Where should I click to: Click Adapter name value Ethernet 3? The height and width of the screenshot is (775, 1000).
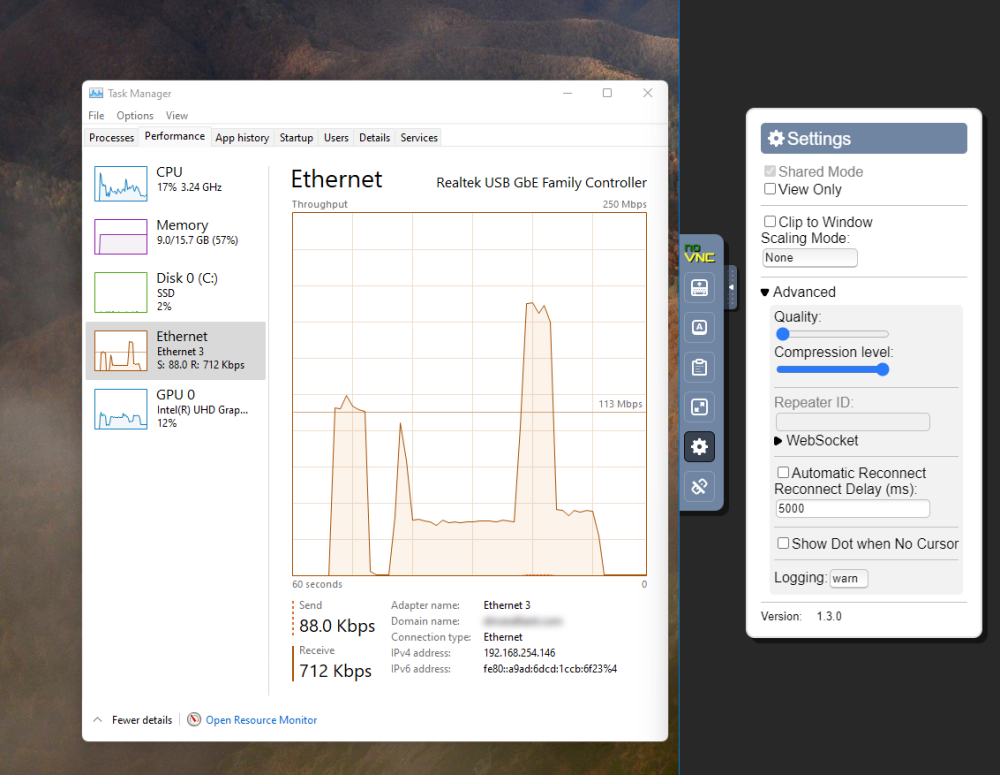pyautogui.click(x=507, y=605)
